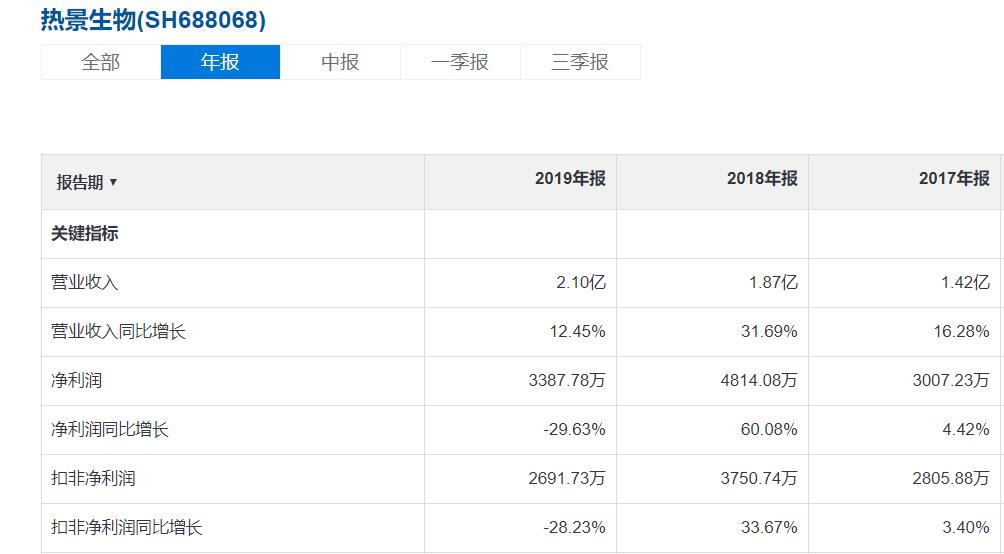
Task: Click the 16.28% growth value
Action: [962, 332]
